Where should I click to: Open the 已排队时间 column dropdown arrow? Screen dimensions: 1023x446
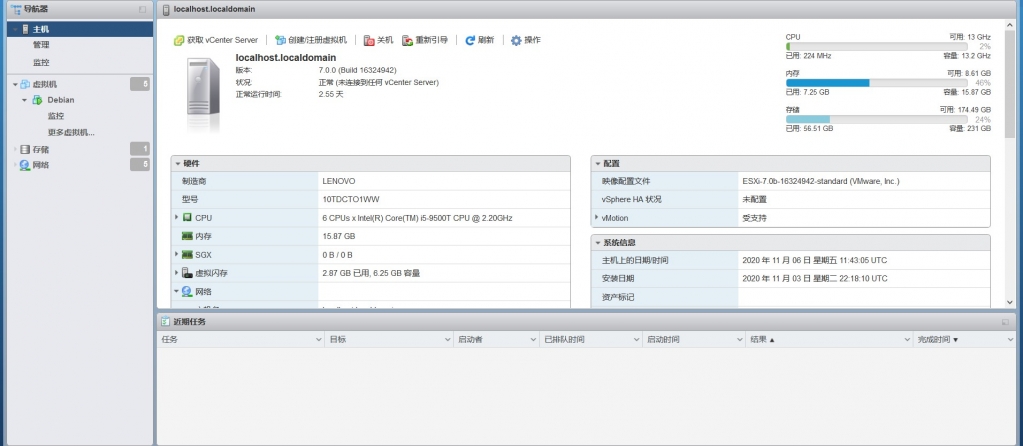(x=636, y=340)
